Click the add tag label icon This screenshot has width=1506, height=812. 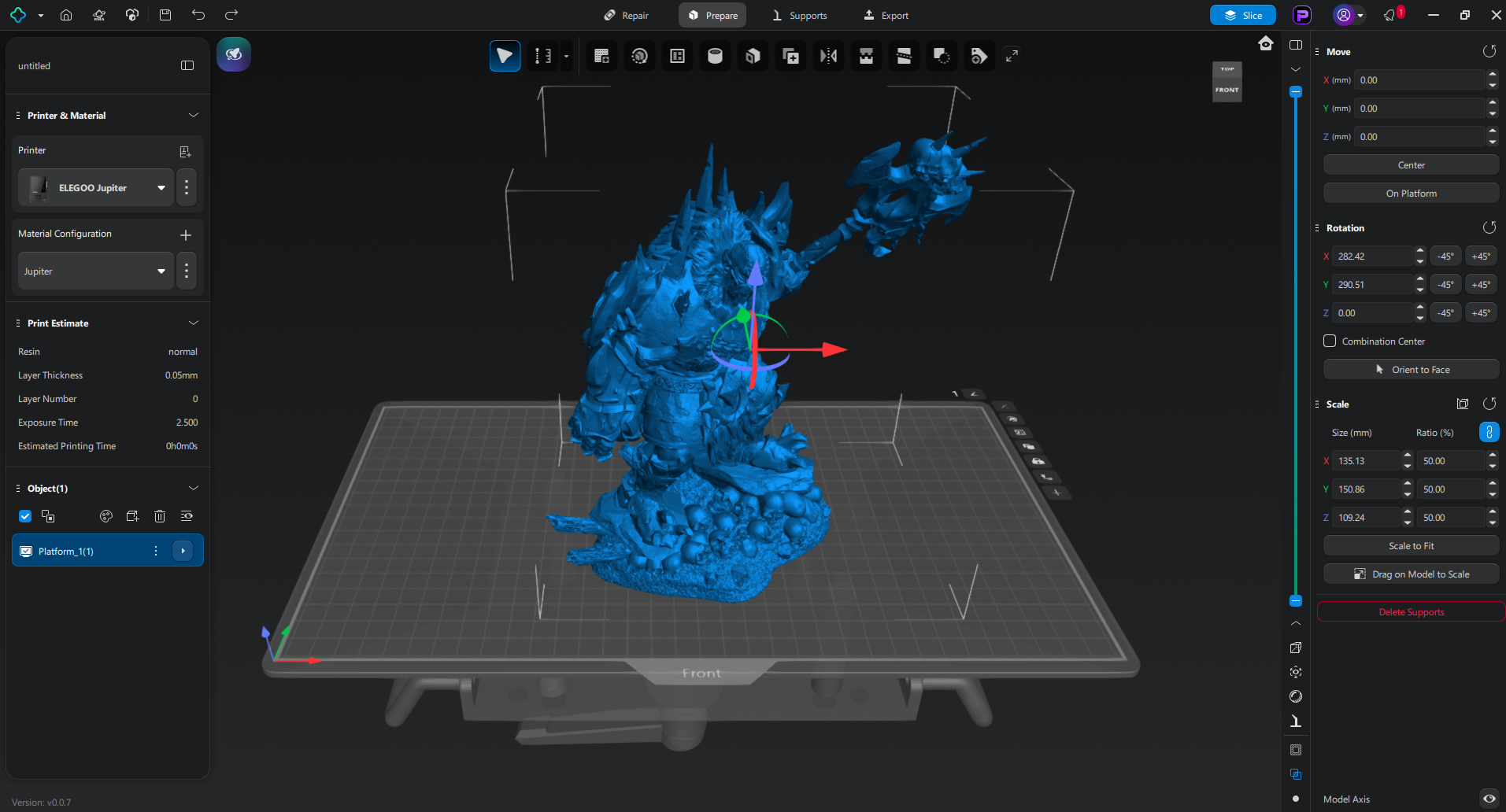coord(979,56)
